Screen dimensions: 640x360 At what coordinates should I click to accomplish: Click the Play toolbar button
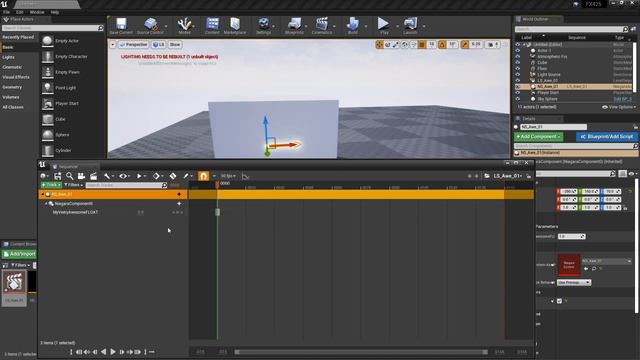(x=383, y=24)
